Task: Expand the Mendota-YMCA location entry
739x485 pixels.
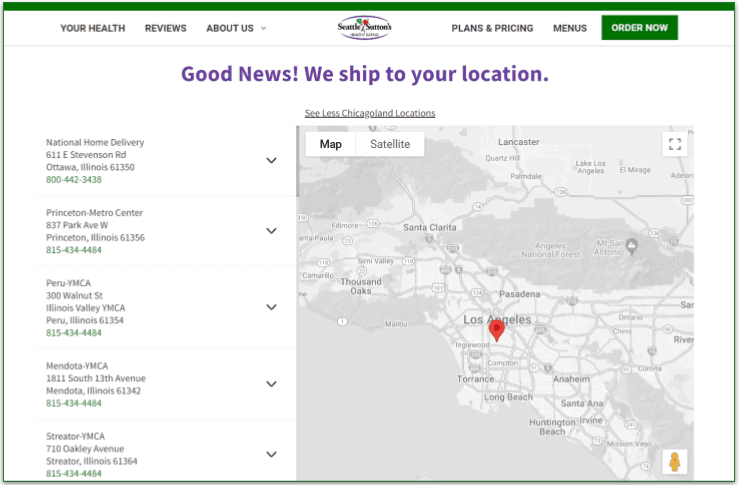Action: point(271,384)
